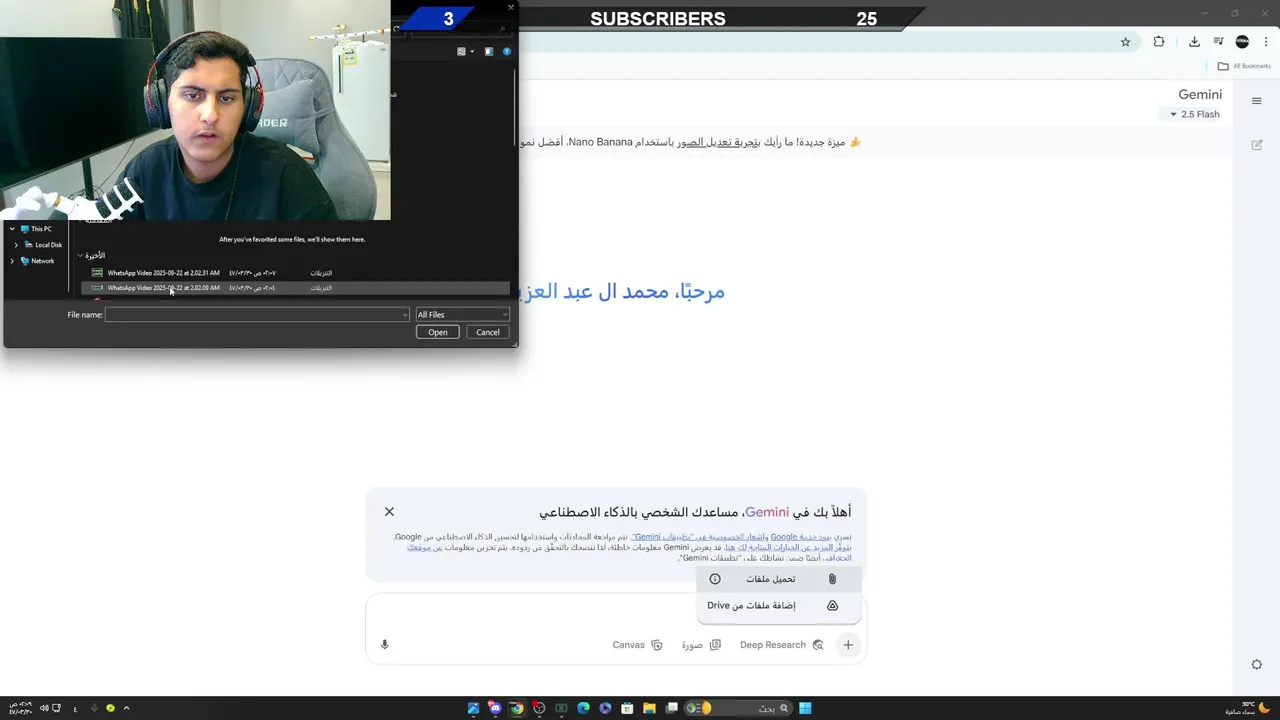
Task: Open the Windows Start button
Action: click(x=805, y=708)
